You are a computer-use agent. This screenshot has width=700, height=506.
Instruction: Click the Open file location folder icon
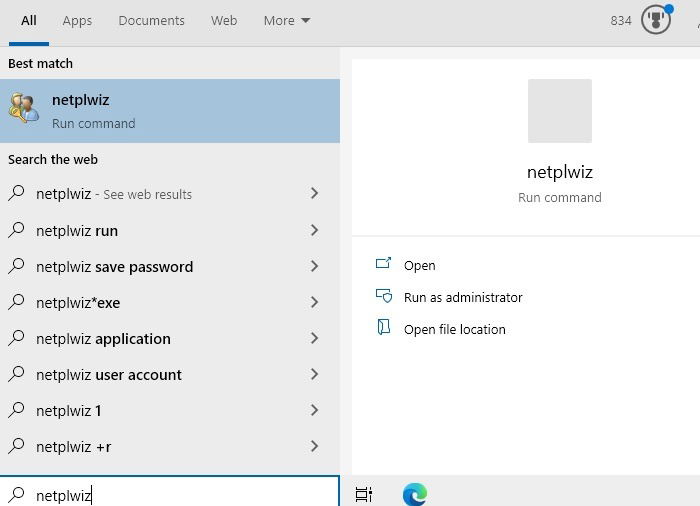pos(383,327)
